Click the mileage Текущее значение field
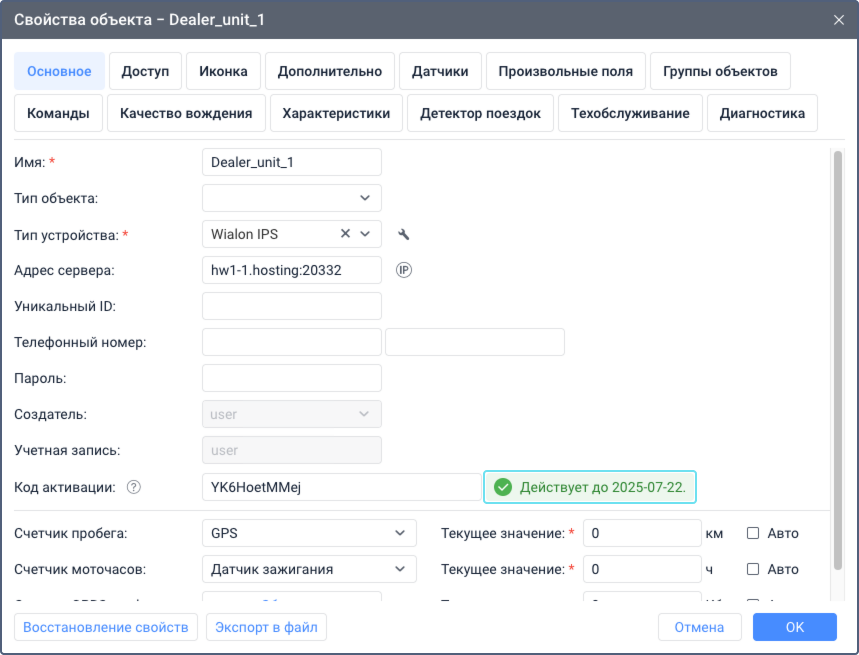Image resolution: width=859 pixels, height=655 pixels. pyautogui.click(x=642, y=533)
